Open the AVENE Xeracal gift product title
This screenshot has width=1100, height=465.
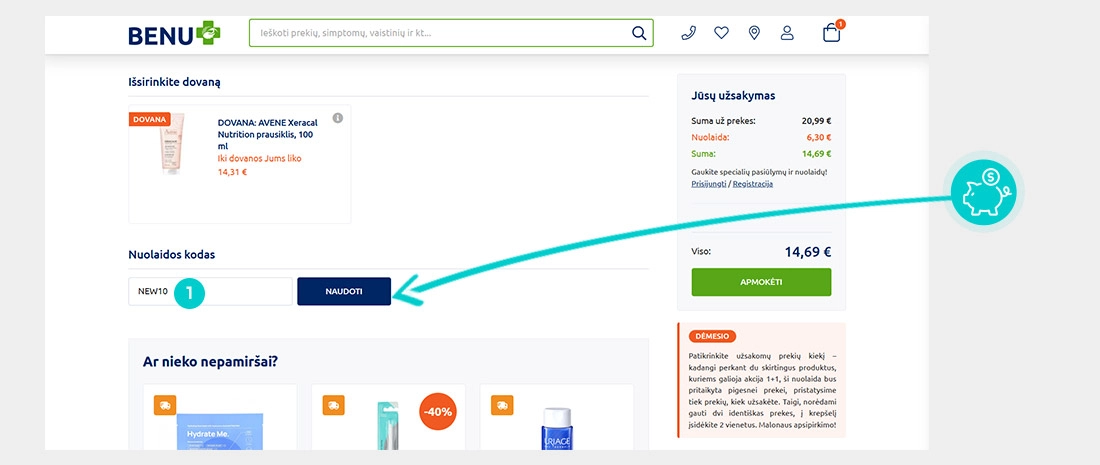[x=267, y=133]
